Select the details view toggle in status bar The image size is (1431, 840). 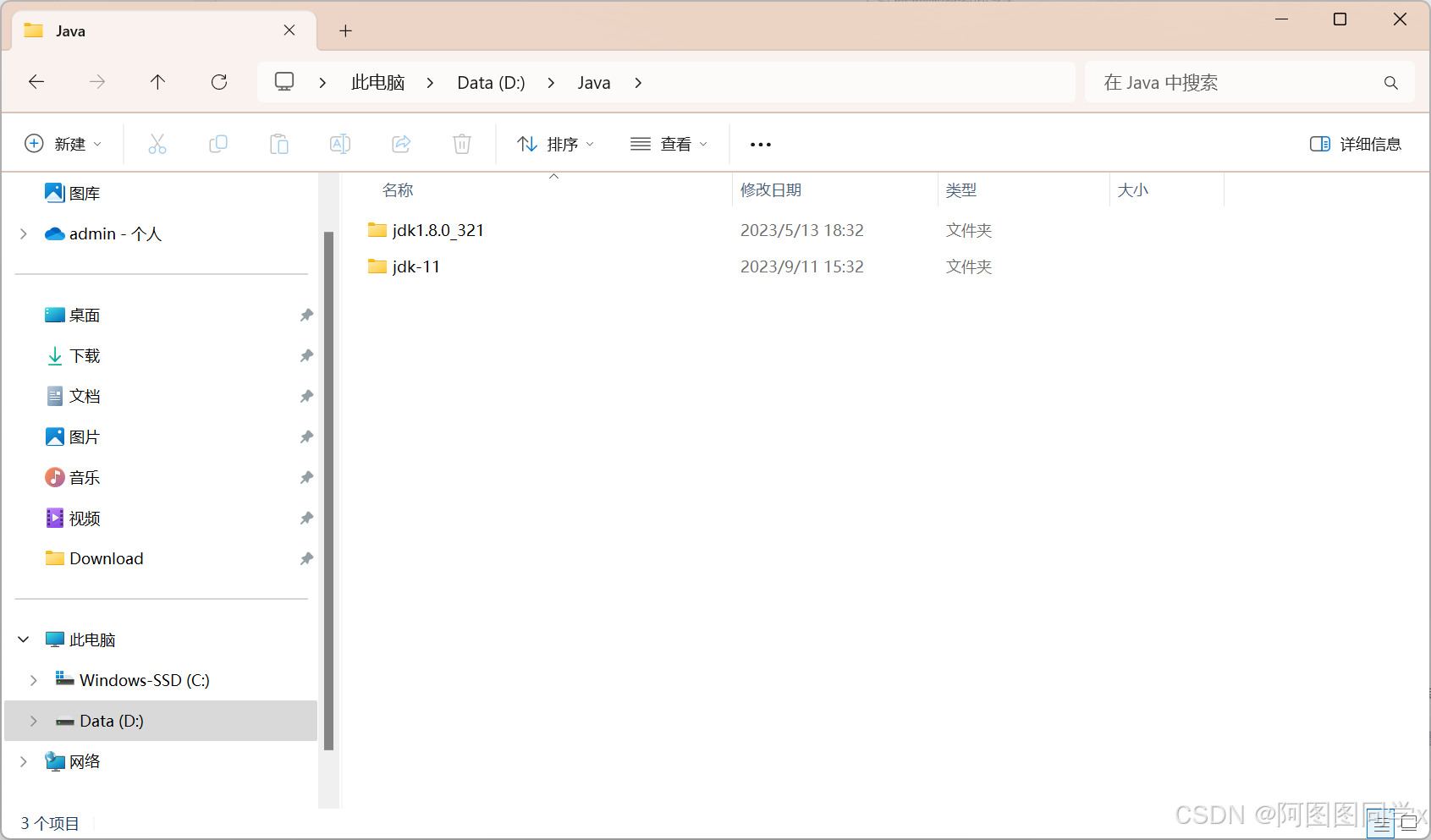point(1381,821)
